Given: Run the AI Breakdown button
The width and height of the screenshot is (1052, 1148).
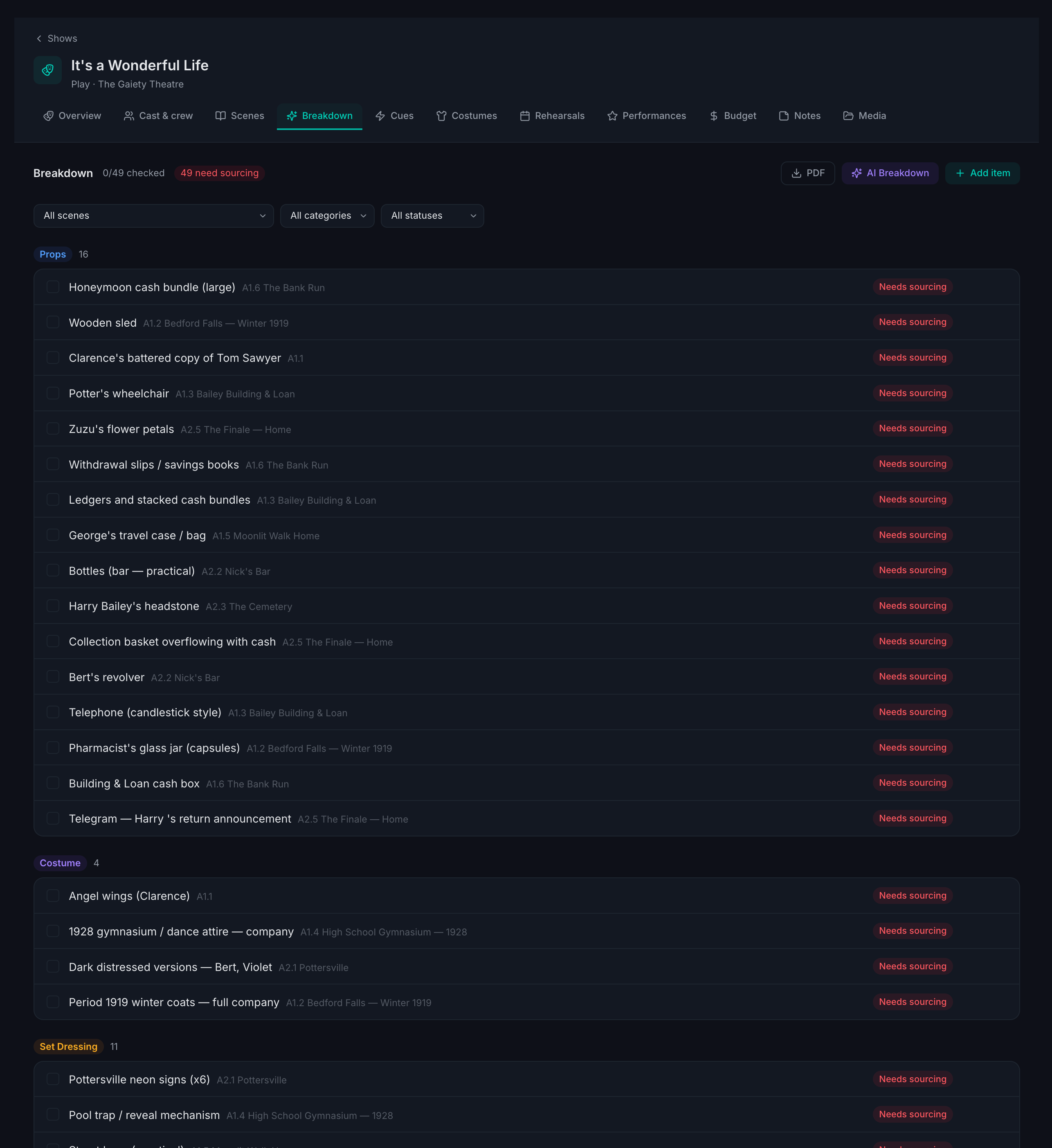Looking at the screenshot, I should [x=890, y=173].
